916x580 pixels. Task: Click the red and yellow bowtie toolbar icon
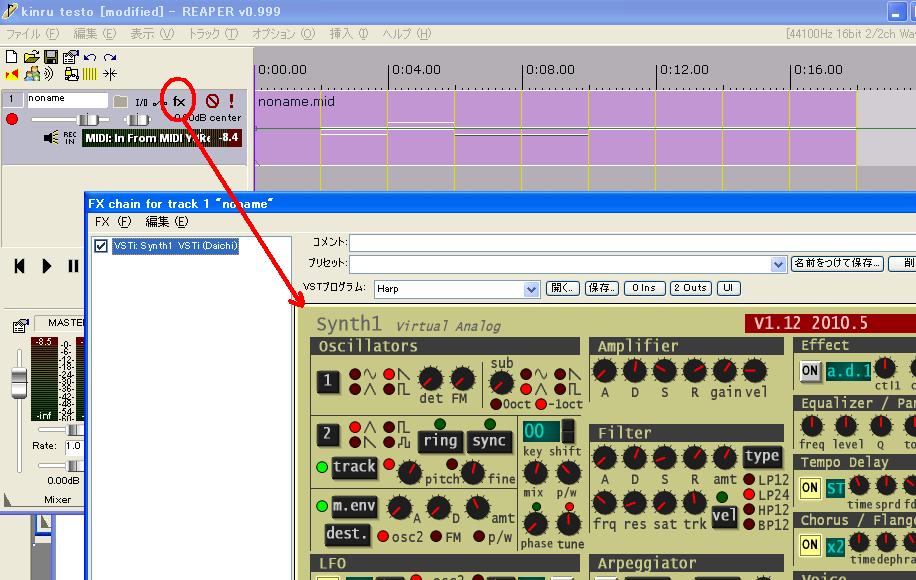[12, 74]
